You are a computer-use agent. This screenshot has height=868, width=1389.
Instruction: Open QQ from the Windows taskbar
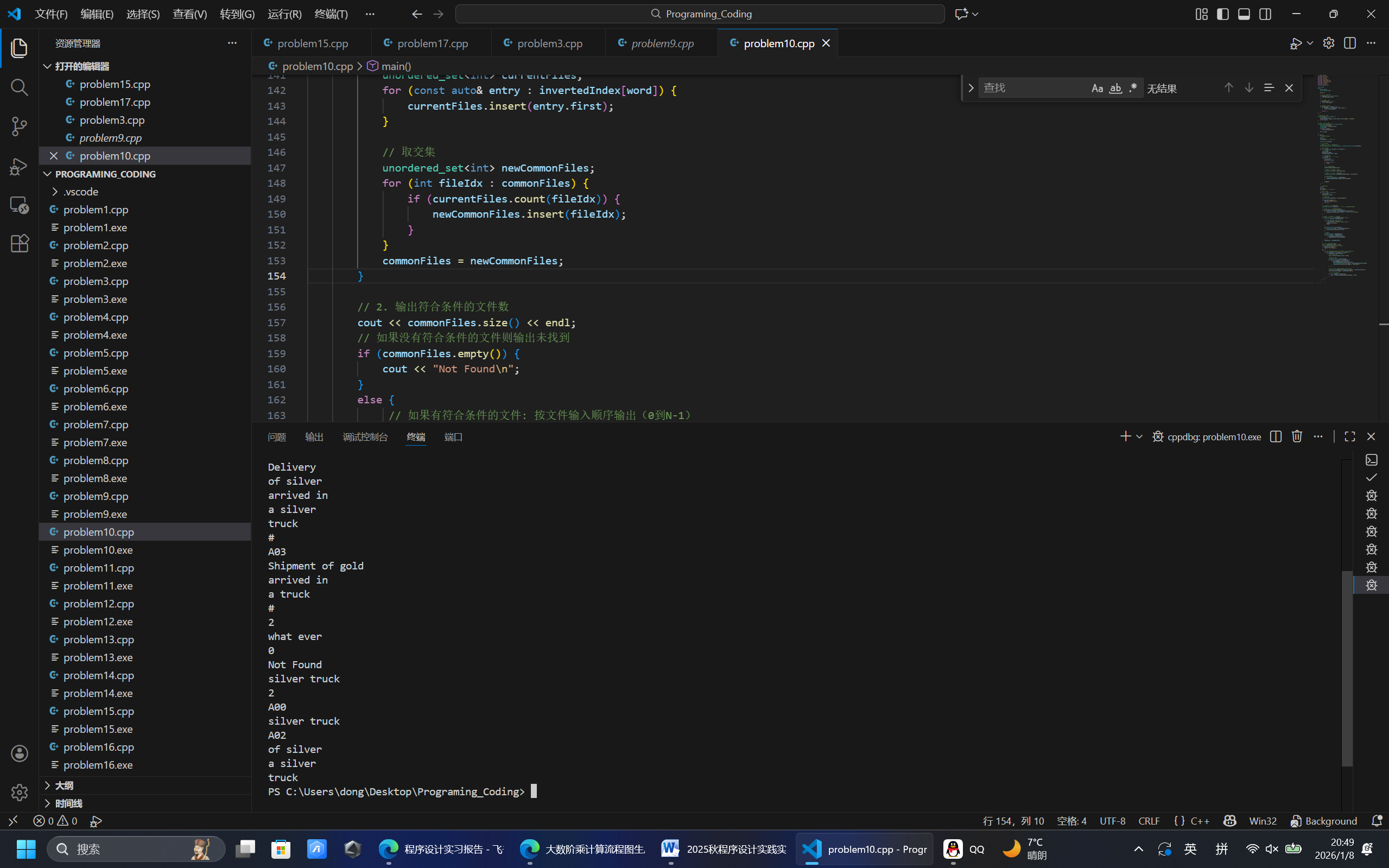tap(964, 848)
